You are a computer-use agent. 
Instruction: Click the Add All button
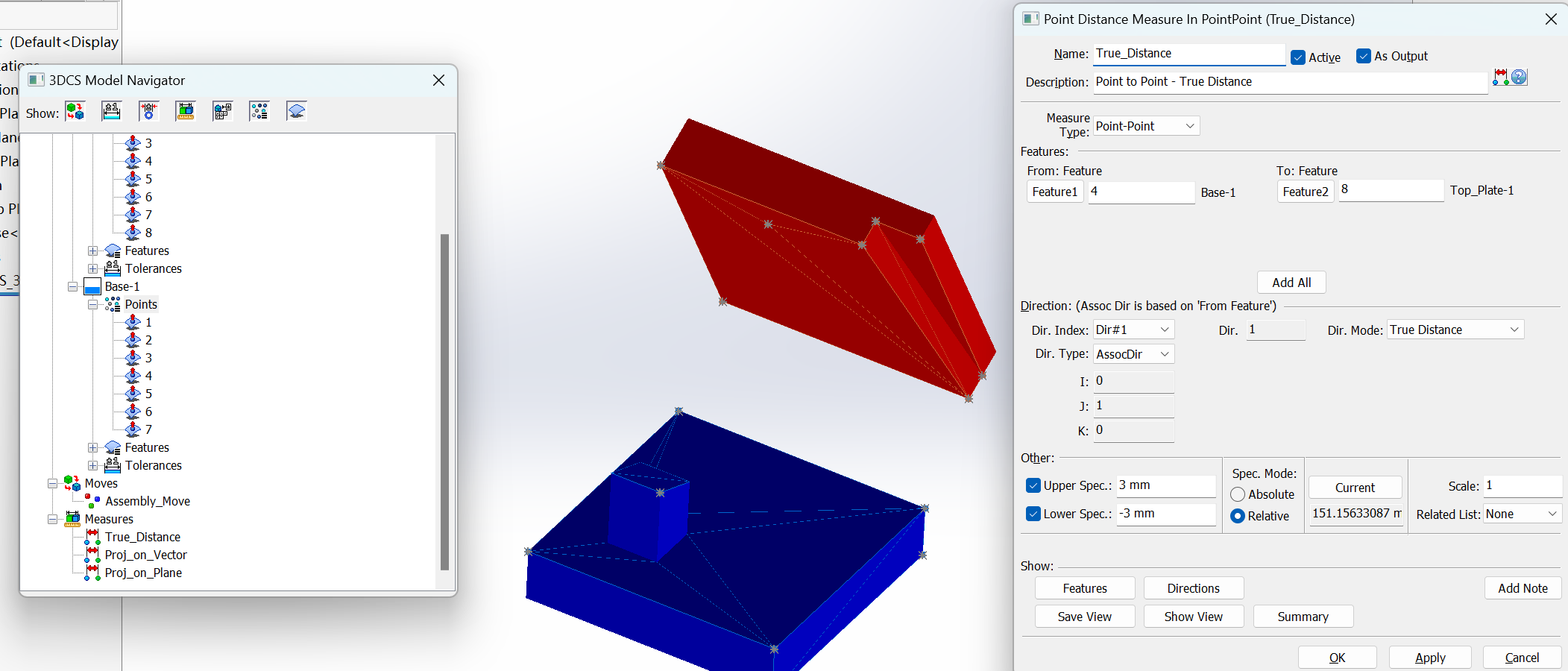click(x=1291, y=283)
